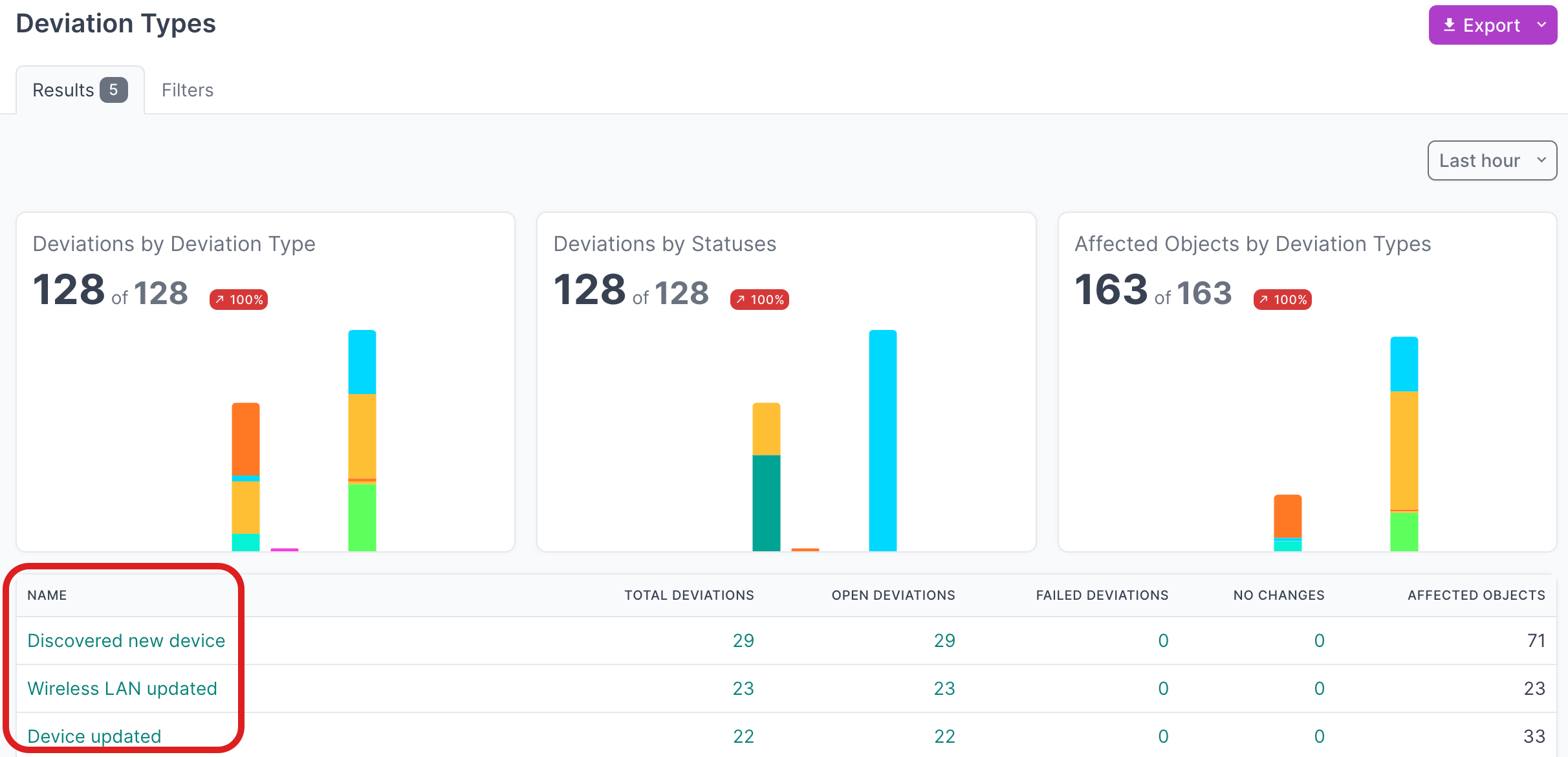Screen dimensions: 1568x757
Task: Open the Discovered new device link
Action: click(x=126, y=641)
